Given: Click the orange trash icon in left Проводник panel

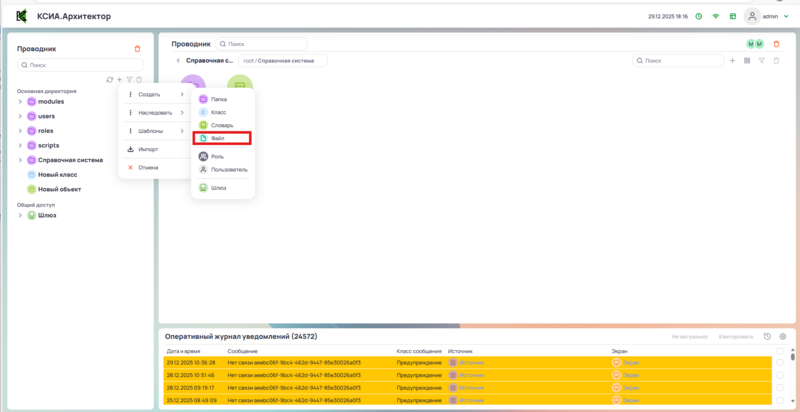Looking at the screenshot, I should click(138, 48).
